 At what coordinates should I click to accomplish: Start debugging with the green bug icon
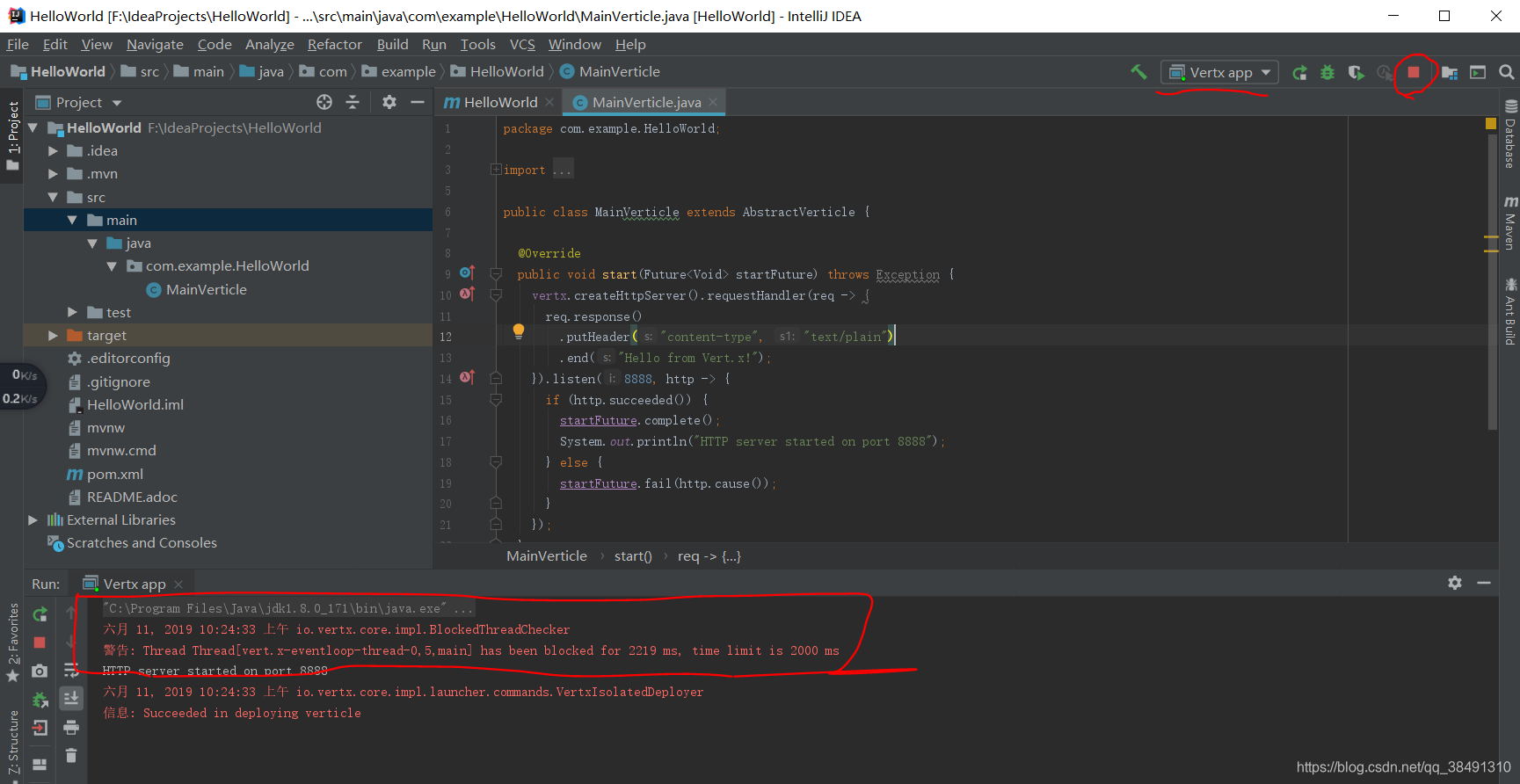[x=1327, y=72]
